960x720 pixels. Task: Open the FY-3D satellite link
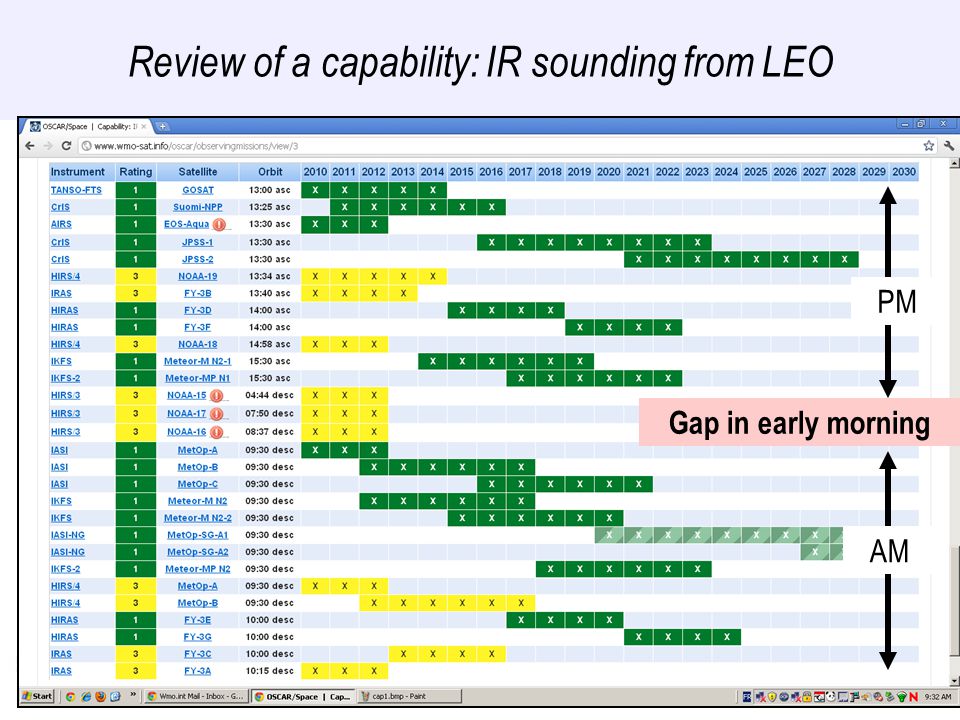coord(198,311)
